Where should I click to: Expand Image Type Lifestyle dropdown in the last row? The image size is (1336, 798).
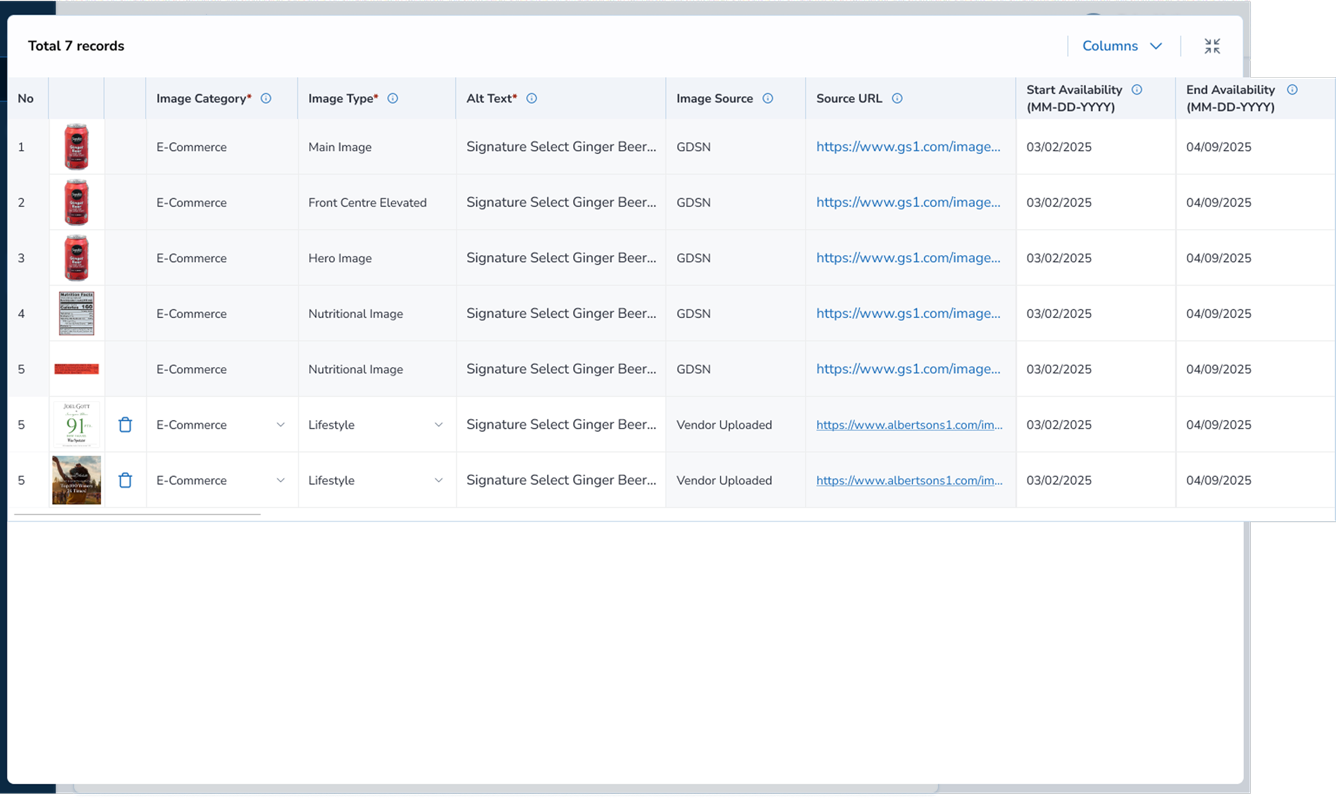438,480
